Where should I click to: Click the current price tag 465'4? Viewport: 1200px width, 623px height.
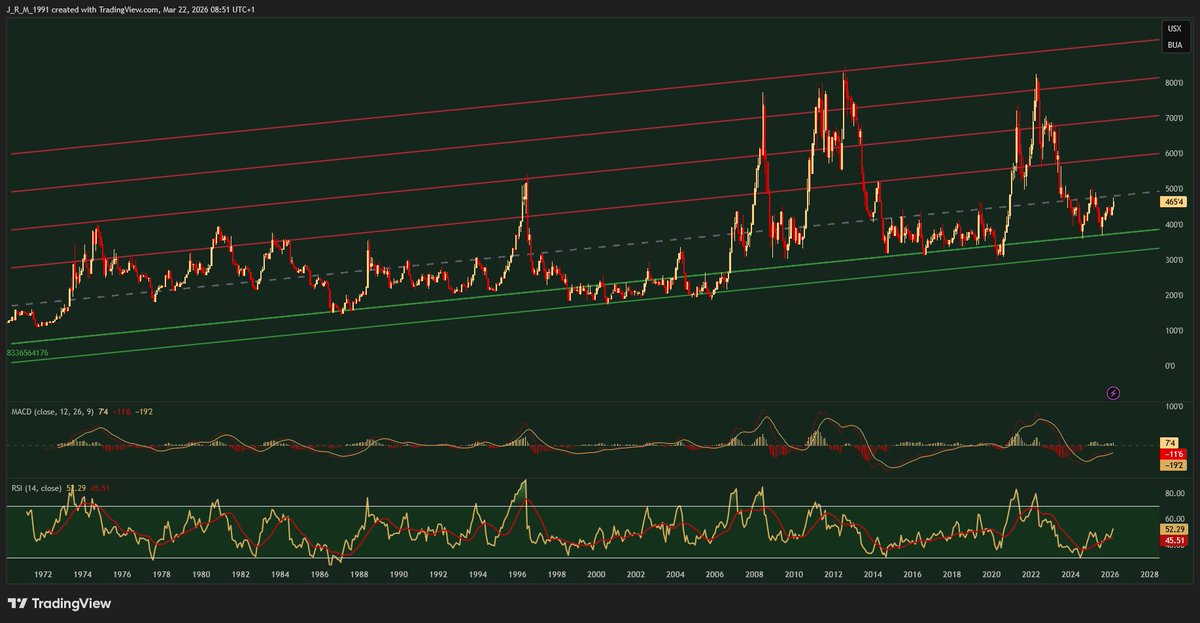click(x=1174, y=202)
